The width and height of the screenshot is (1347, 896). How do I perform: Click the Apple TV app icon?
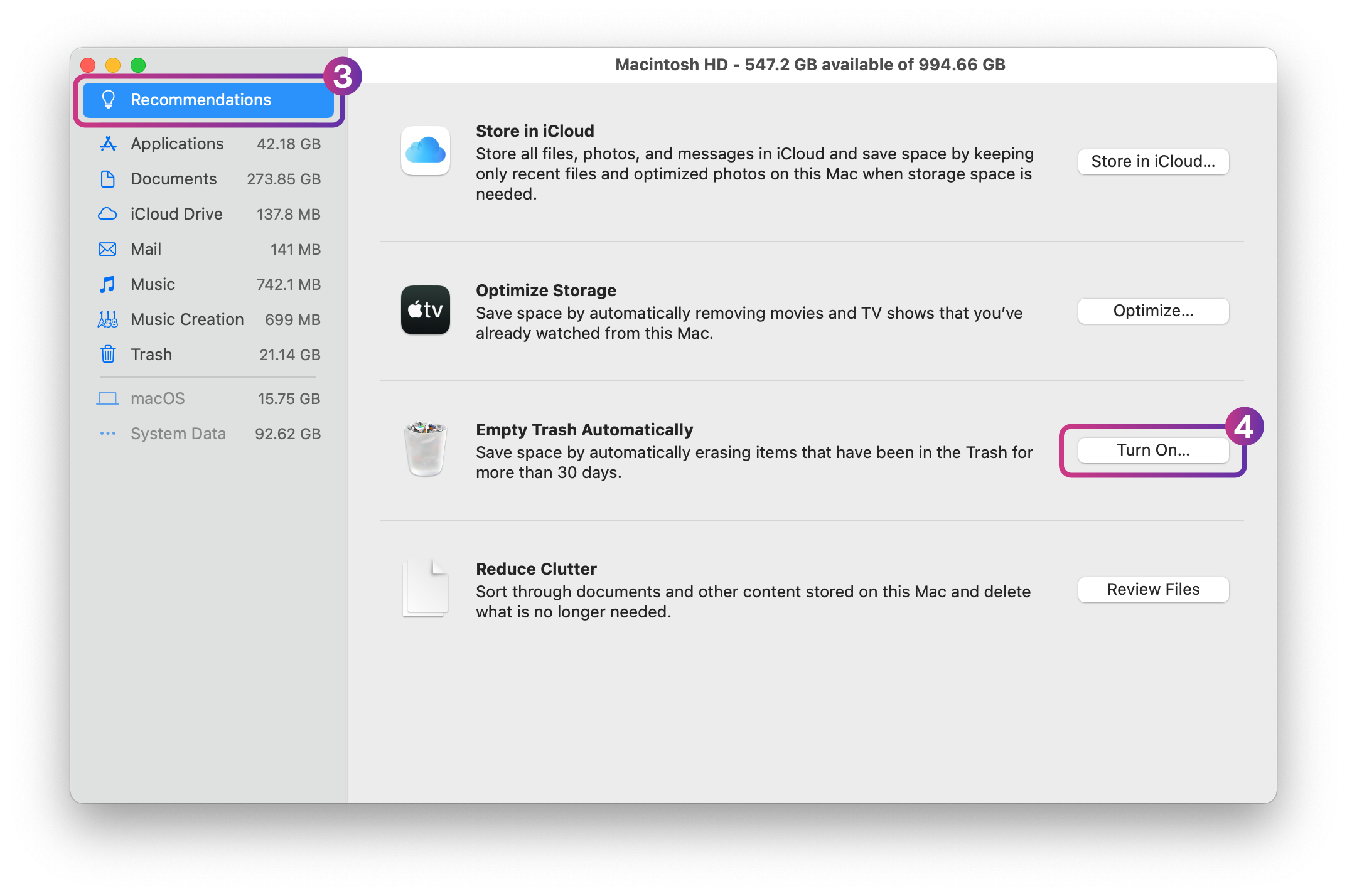click(x=426, y=310)
